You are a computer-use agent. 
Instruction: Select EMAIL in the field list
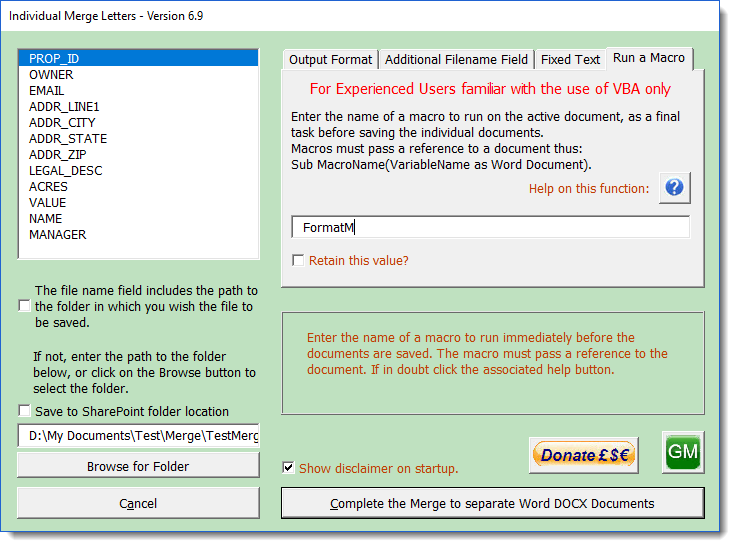pos(138,90)
